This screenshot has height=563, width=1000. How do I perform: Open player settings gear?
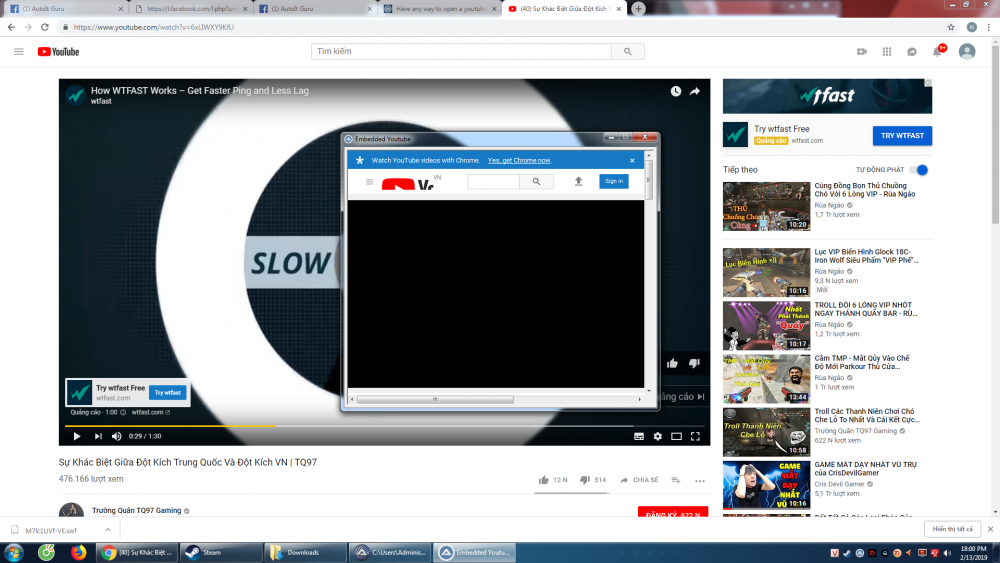(x=658, y=436)
